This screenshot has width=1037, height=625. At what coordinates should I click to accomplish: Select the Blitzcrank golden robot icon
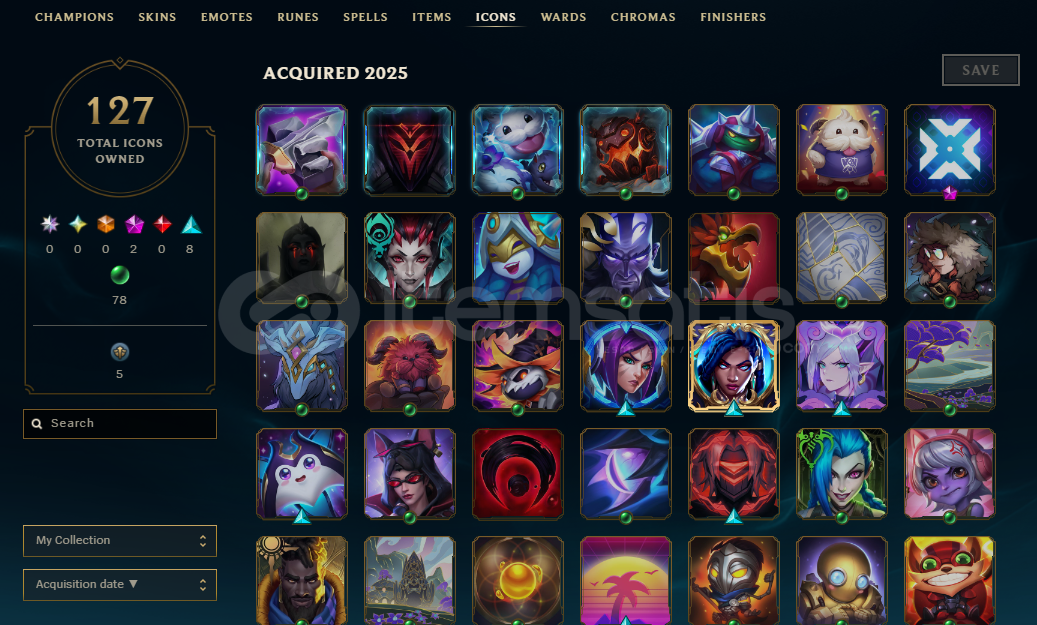click(x=841, y=580)
